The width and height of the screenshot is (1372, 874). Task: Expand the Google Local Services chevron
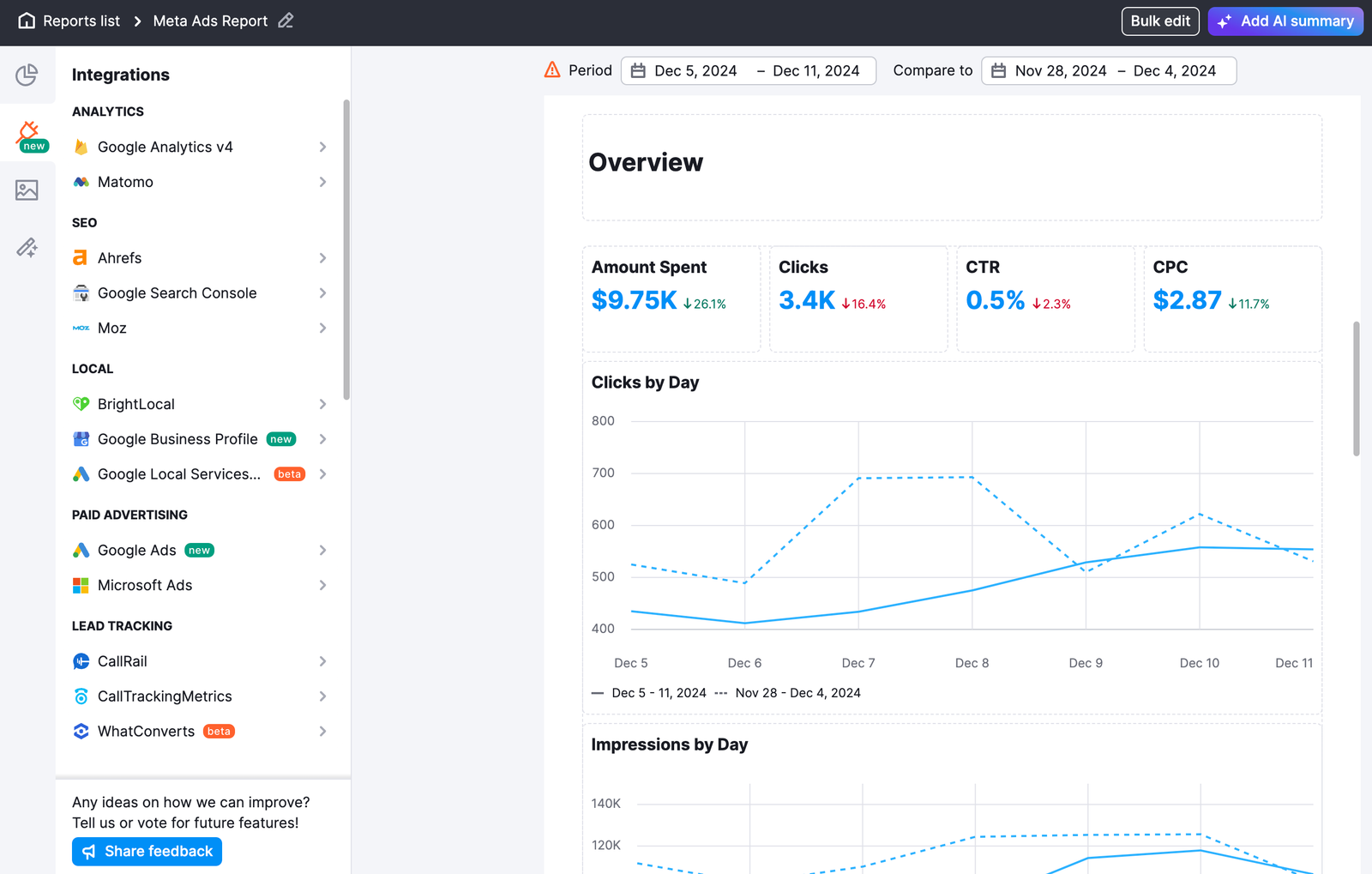click(x=322, y=474)
